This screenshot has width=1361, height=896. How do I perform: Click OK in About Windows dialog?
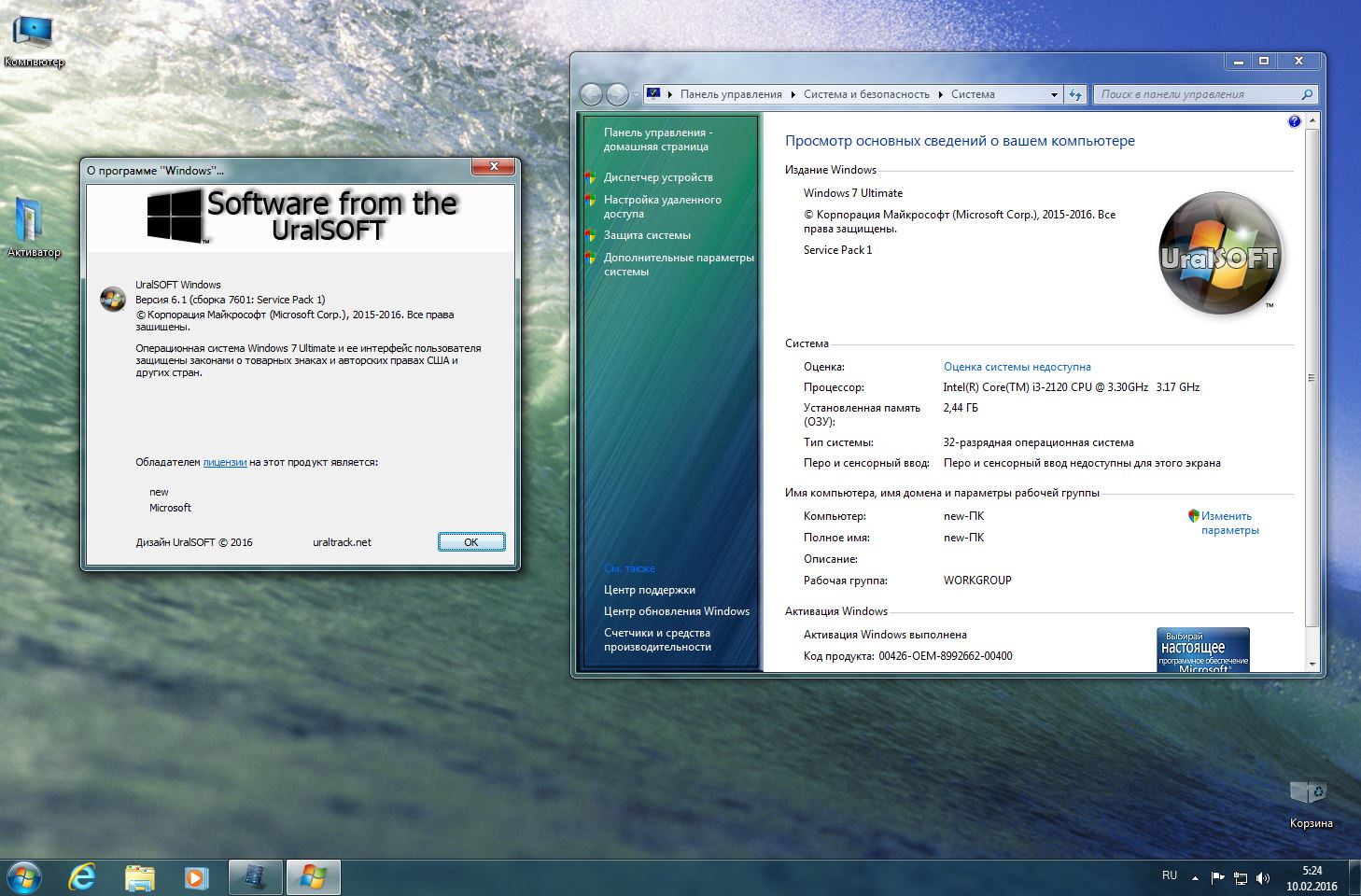(471, 542)
